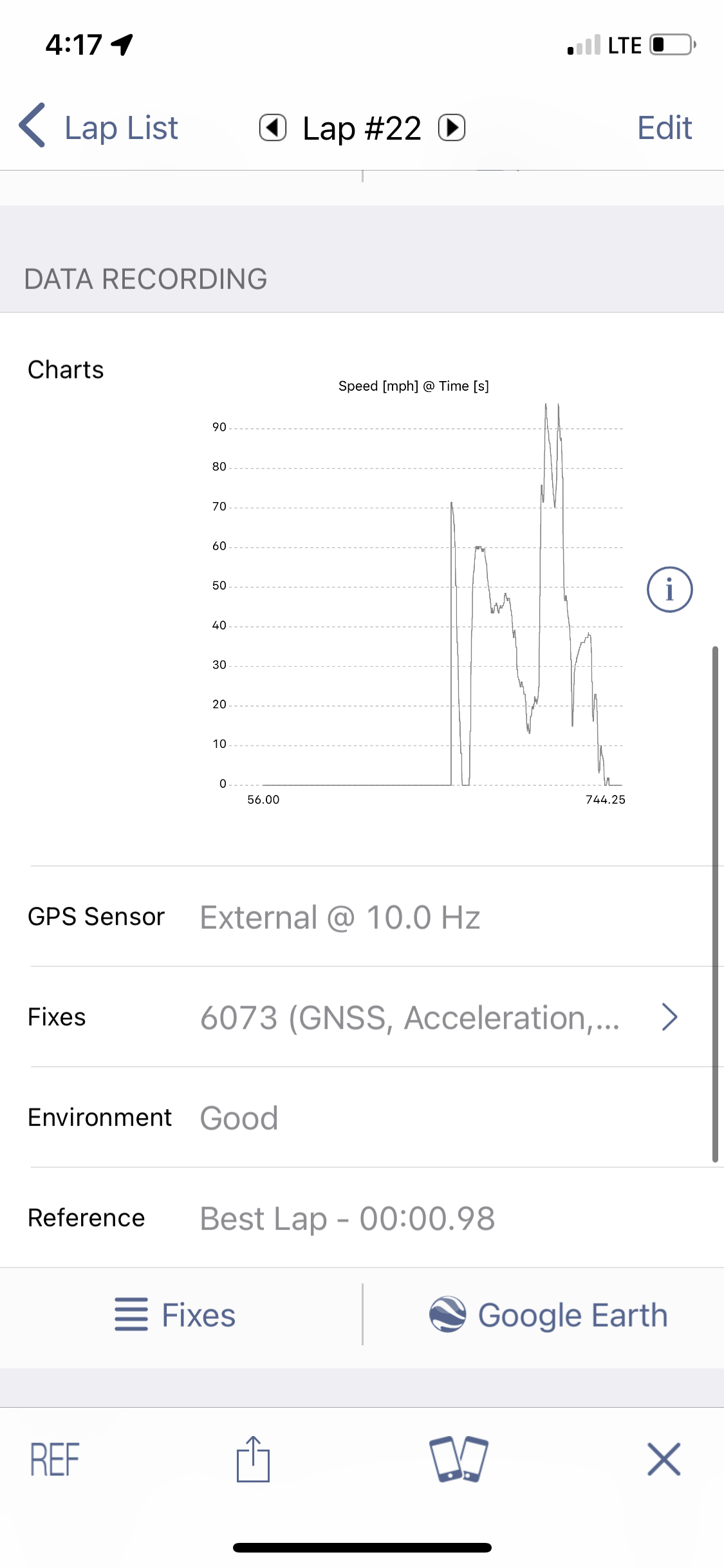This screenshot has height=1568, width=724.
Task: Tap the Edit button
Action: [664, 127]
